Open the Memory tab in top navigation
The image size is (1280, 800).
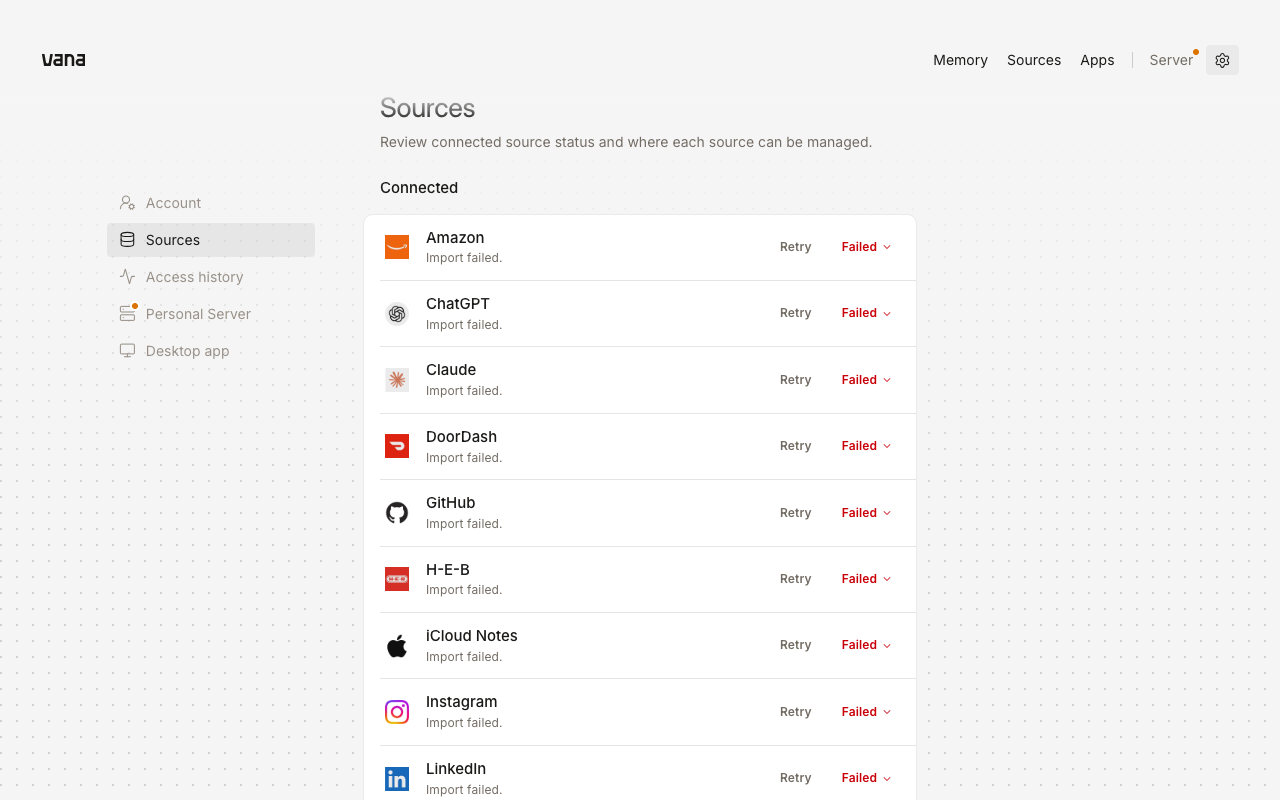coord(960,60)
